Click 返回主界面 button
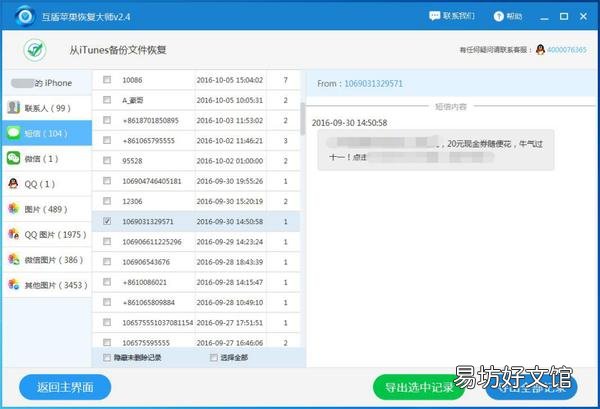This screenshot has width=600, height=409. 65,387
